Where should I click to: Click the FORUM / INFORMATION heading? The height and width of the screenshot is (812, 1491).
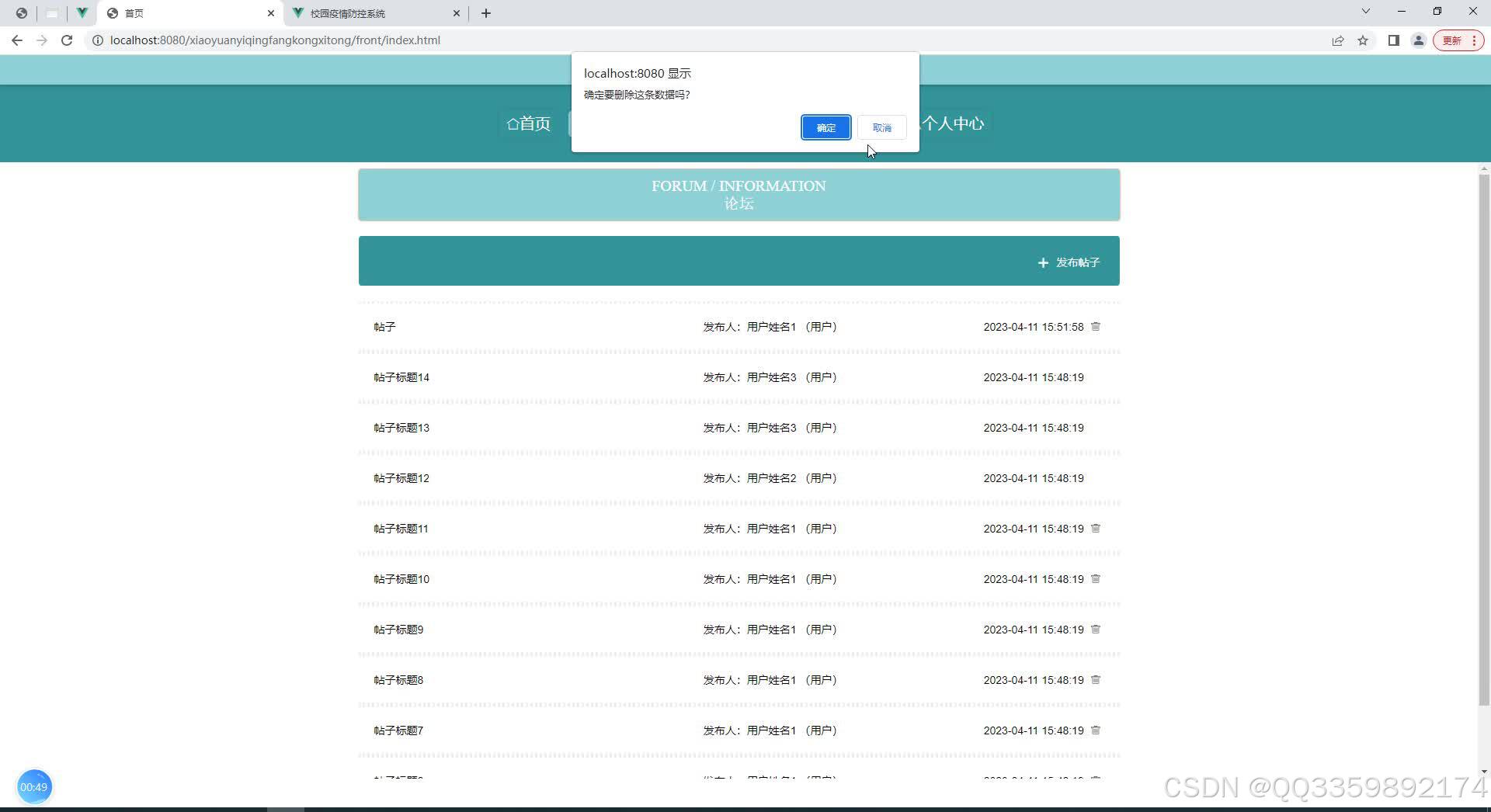pos(739,186)
